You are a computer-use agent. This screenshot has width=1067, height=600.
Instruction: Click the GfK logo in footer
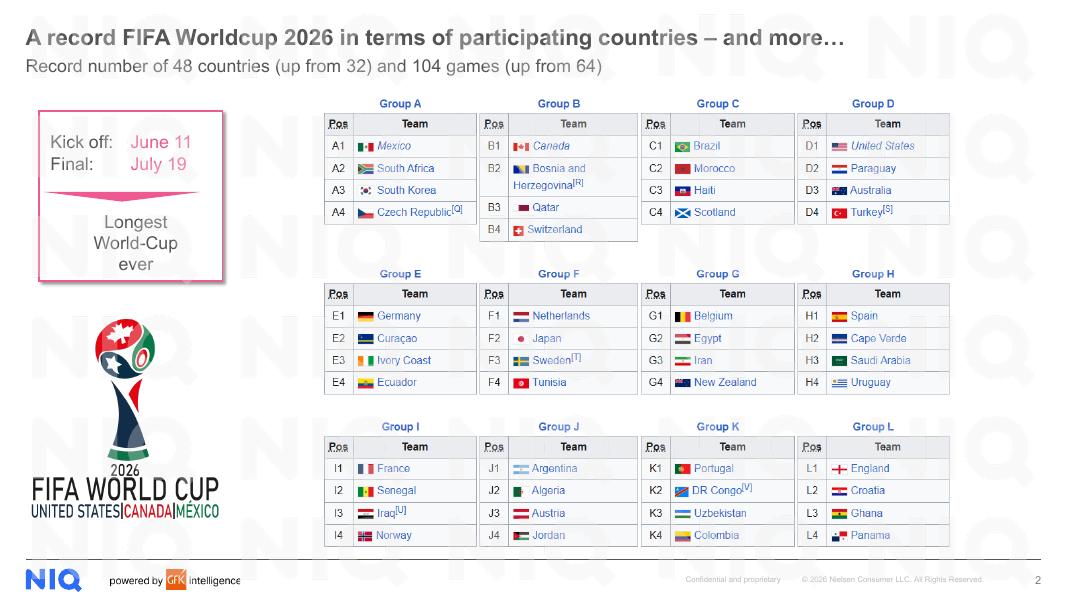[176, 580]
